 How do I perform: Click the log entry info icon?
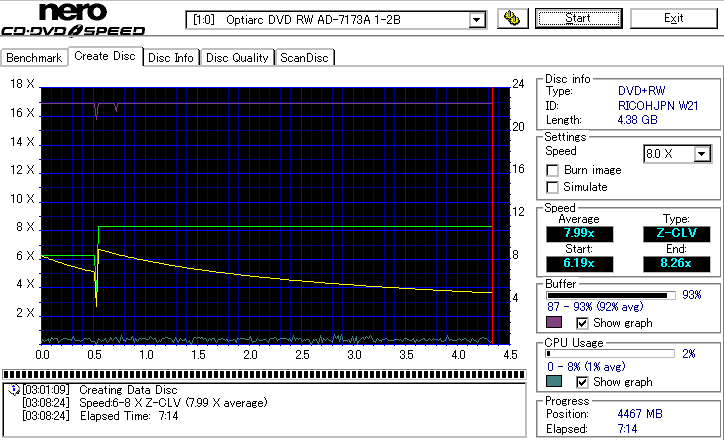coord(14,390)
